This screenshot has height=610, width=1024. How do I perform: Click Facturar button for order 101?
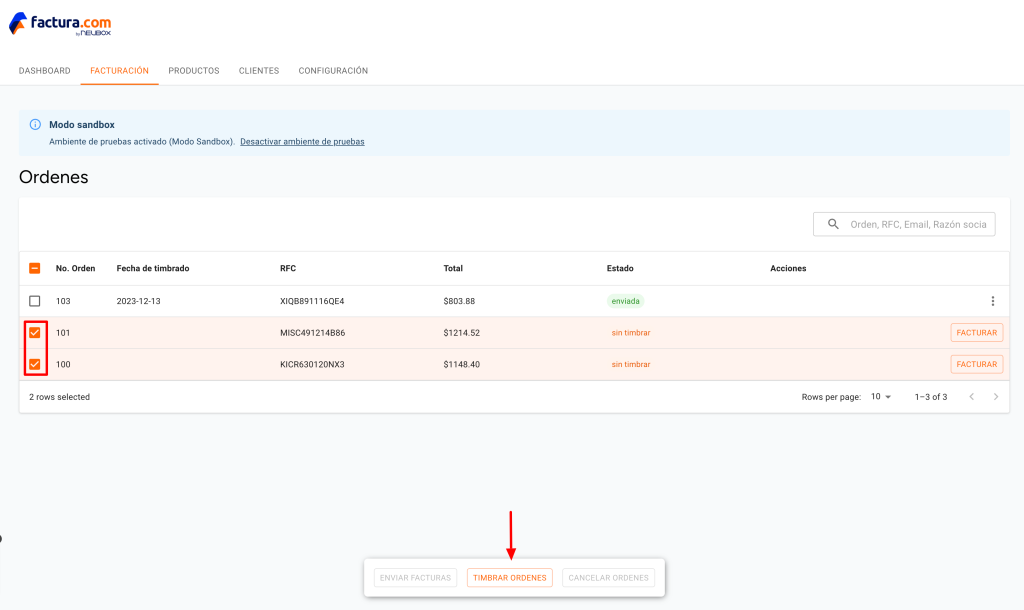point(976,332)
